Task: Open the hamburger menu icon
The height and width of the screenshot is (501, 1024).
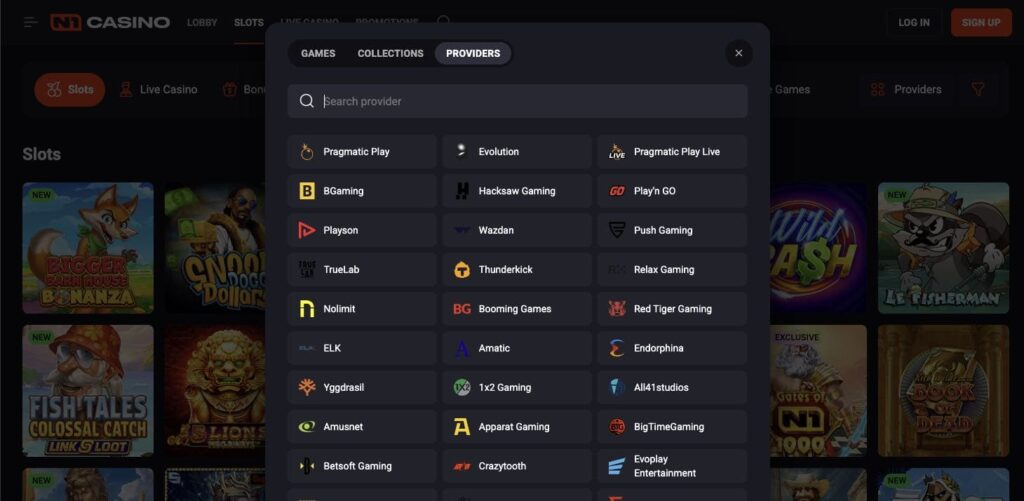Action: pos(31,22)
